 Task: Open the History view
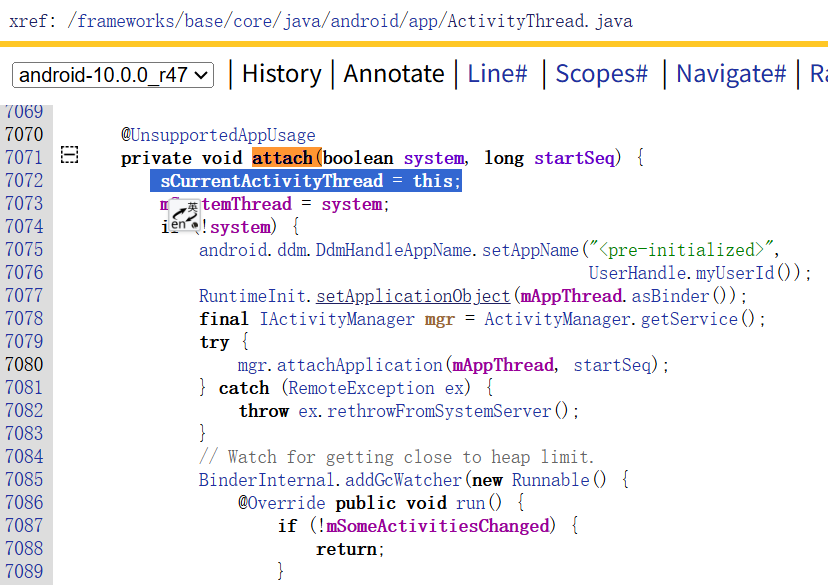281,74
